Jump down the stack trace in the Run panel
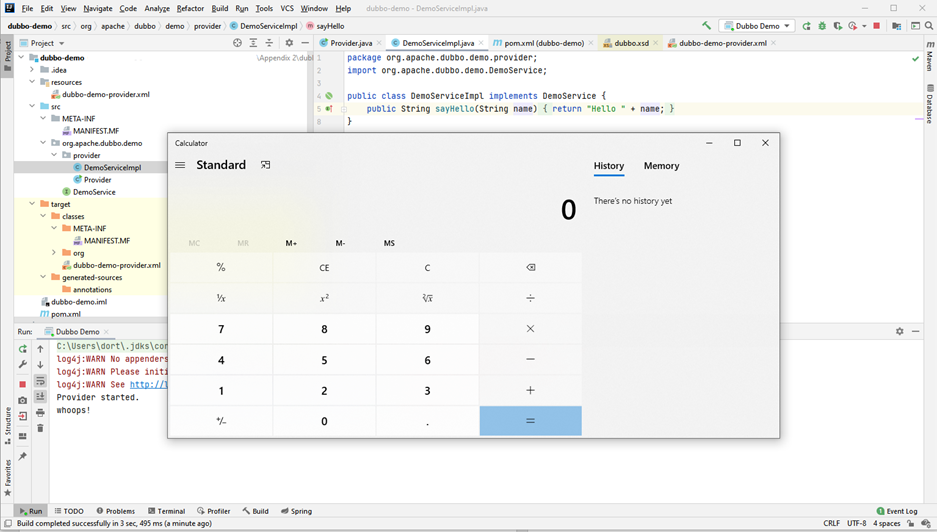The image size is (937, 532). click(40, 365)
